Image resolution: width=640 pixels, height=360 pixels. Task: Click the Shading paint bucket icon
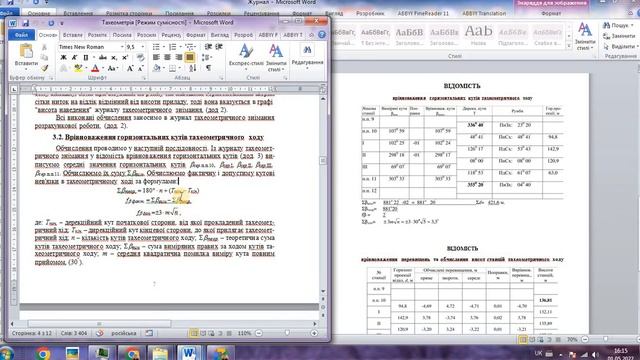157,68
